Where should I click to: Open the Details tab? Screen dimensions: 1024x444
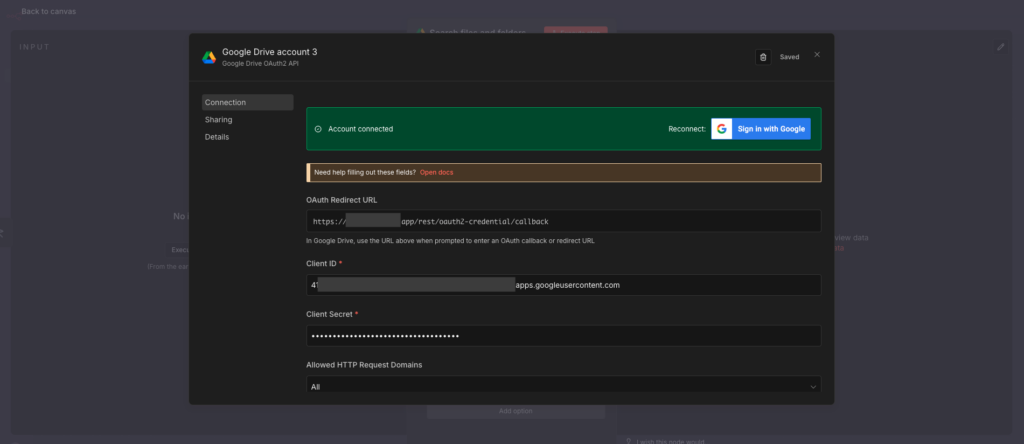pos(217,137)
